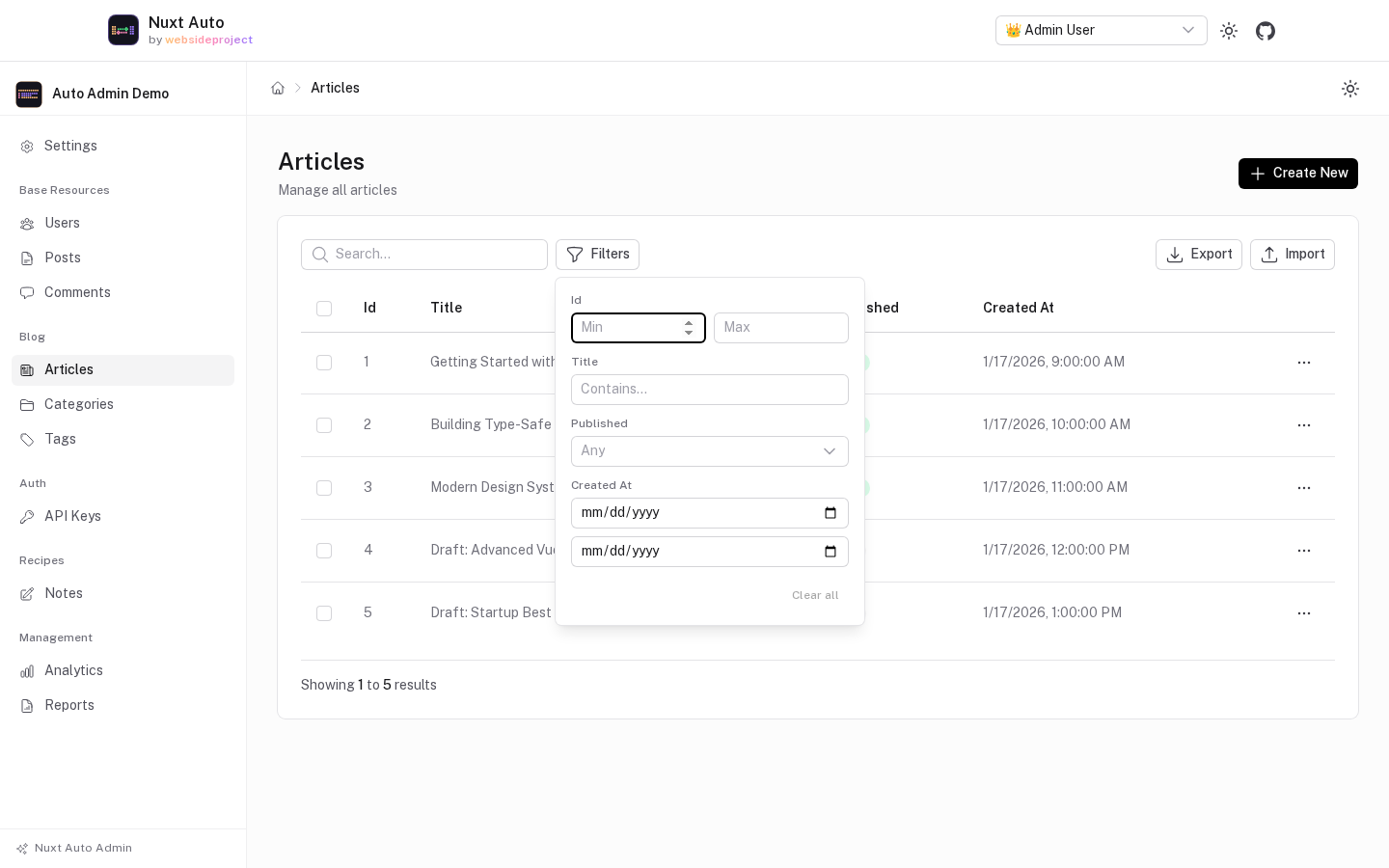Go to home via breadcrumb house icon
Image resolution: width=1389 pixels, height=868 pixels.
pos(278,88)
